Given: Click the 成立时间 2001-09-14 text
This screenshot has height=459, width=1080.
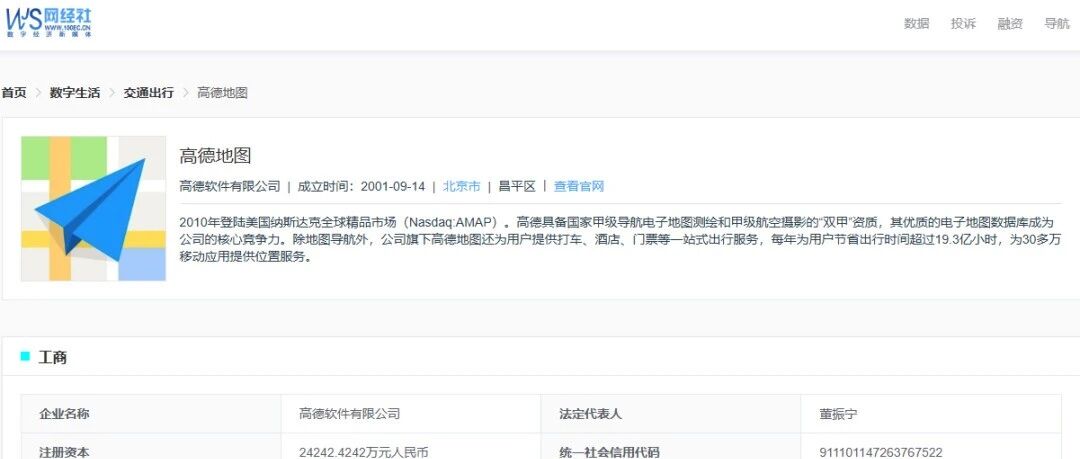Looking at the screenshot, I should (361, 186).
